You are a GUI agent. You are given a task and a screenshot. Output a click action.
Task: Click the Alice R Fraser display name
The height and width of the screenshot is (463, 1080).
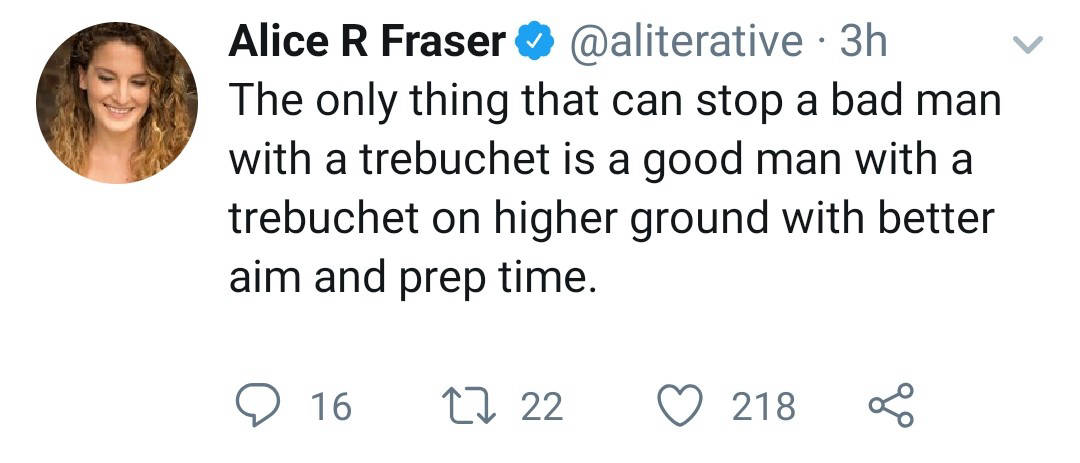[x=368, y=42]
